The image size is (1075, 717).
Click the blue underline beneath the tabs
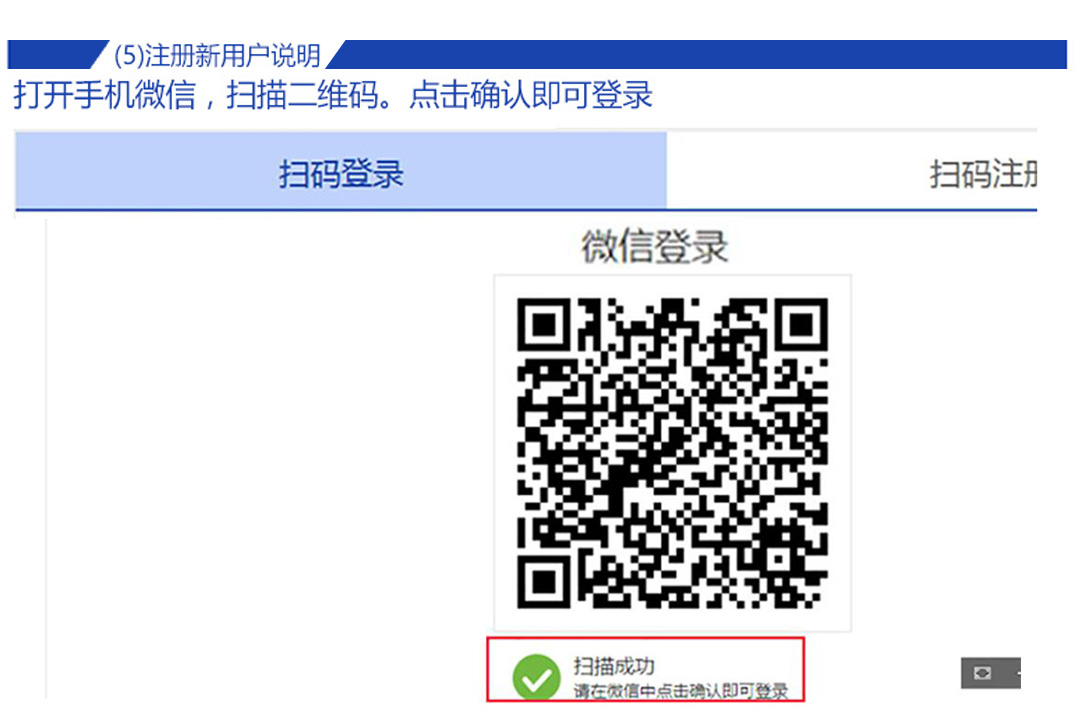526,210
